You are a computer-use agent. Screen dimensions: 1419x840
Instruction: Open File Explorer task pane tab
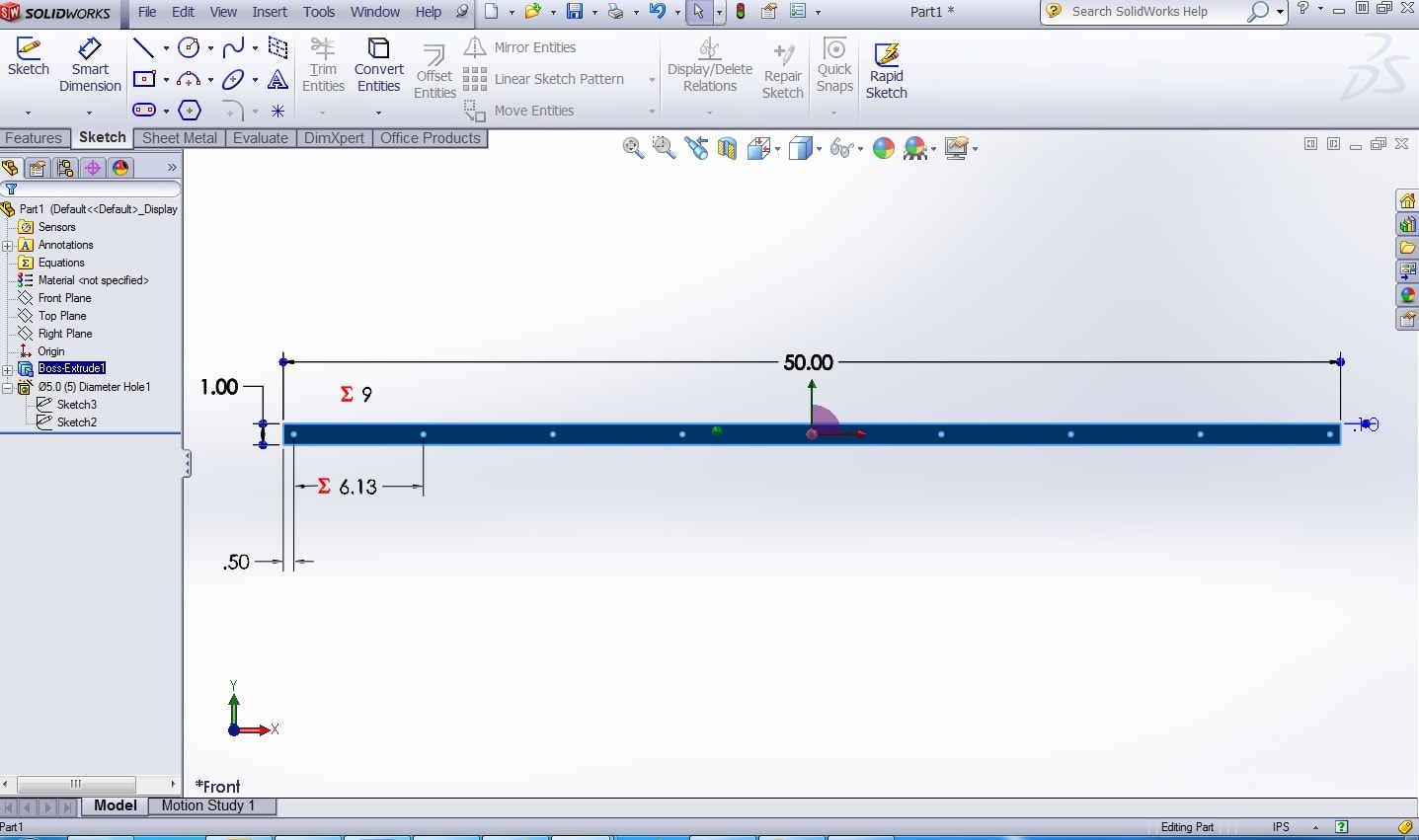click(x=1407, y=248)
